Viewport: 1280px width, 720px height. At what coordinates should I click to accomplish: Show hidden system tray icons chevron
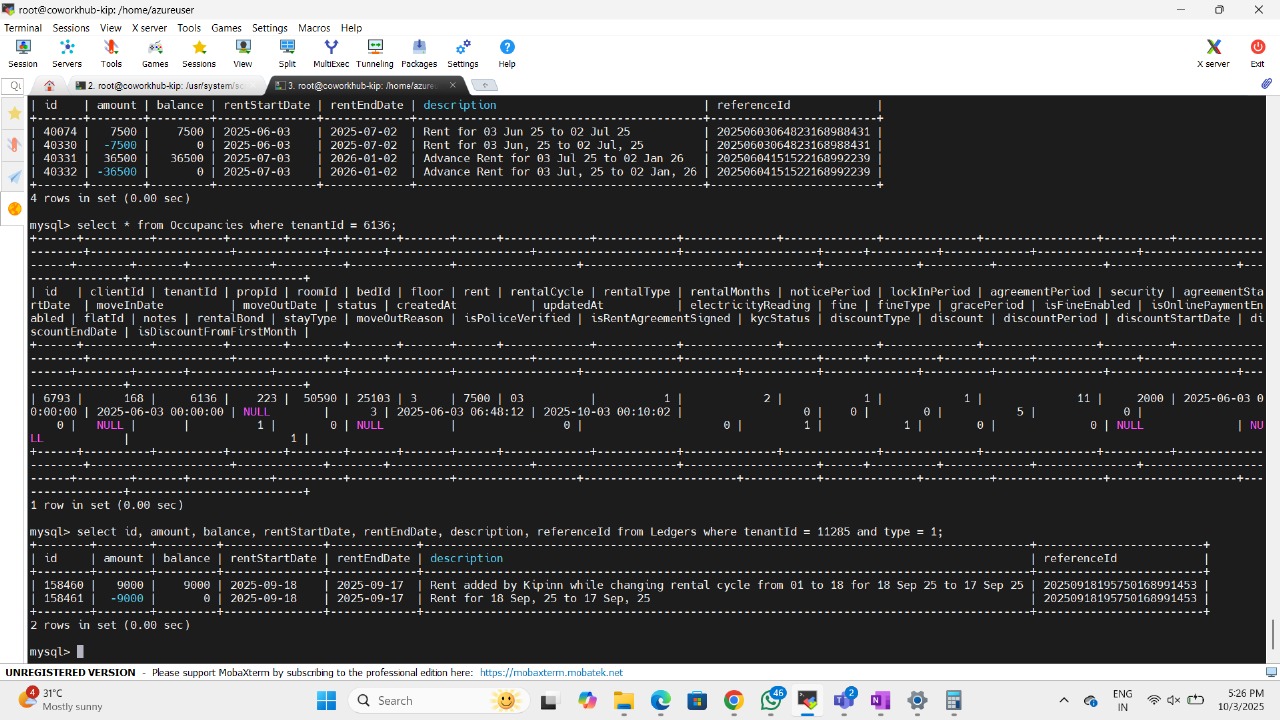coord(1063,701)
